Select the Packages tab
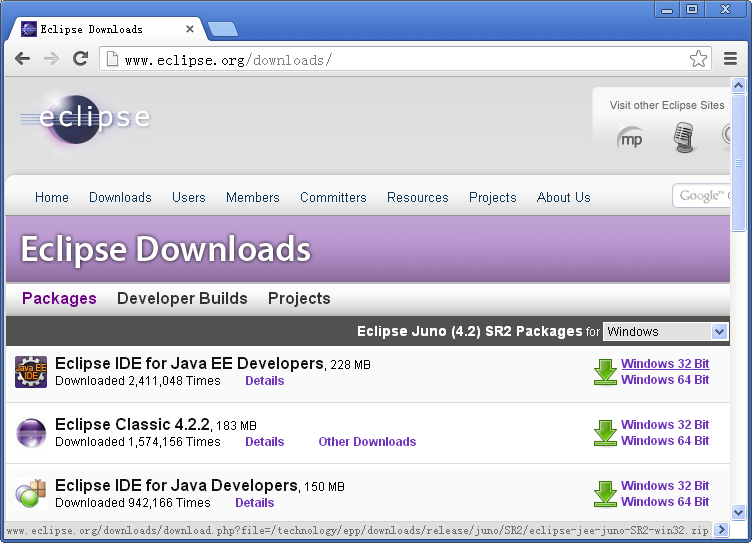 pyautogui.click(x=59, y=298)
